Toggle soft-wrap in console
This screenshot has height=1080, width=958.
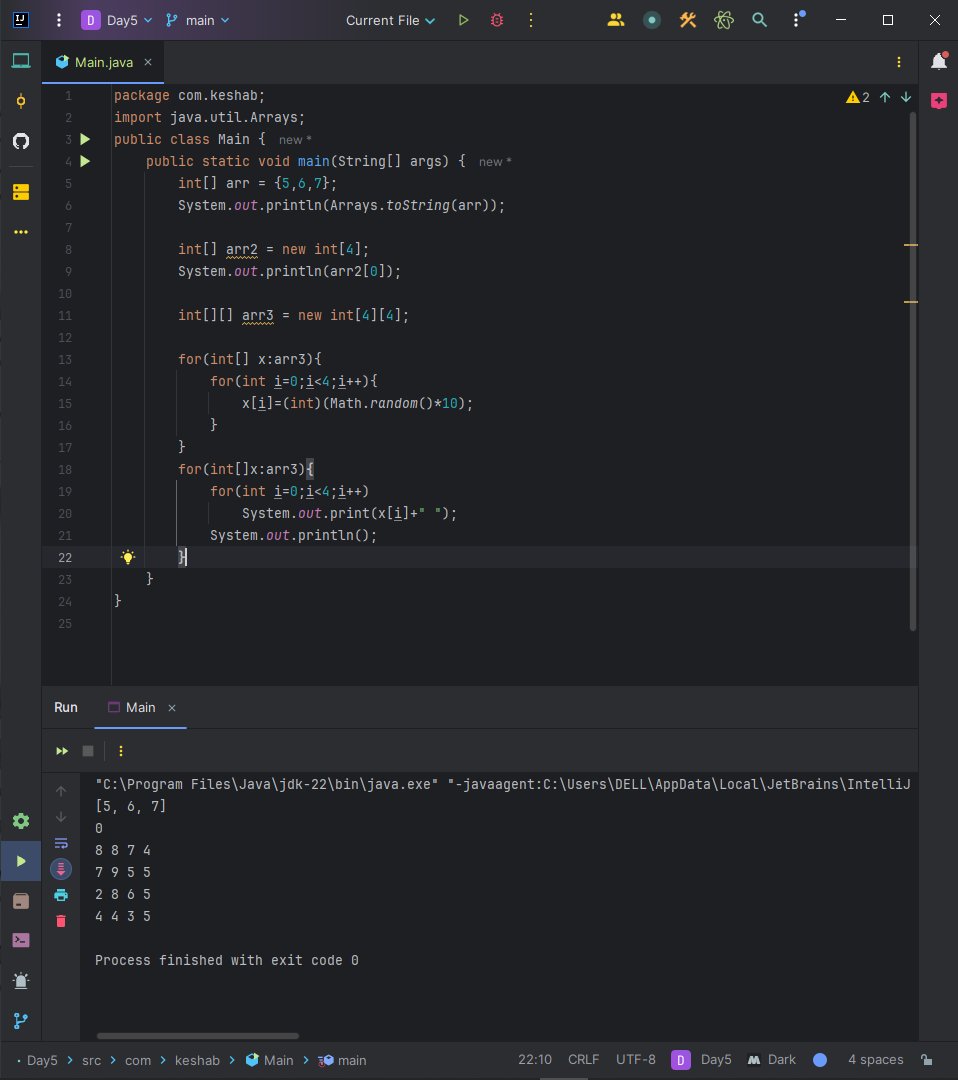[x=61, y=843]
